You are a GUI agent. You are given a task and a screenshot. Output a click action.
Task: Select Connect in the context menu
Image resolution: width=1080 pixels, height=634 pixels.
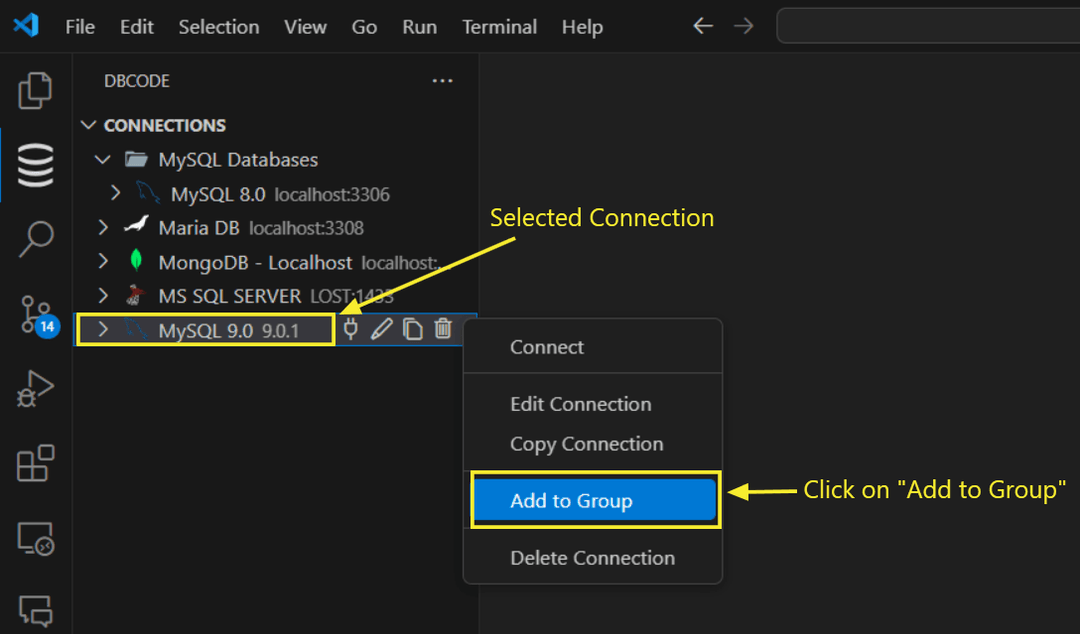(x=546, y=346)
